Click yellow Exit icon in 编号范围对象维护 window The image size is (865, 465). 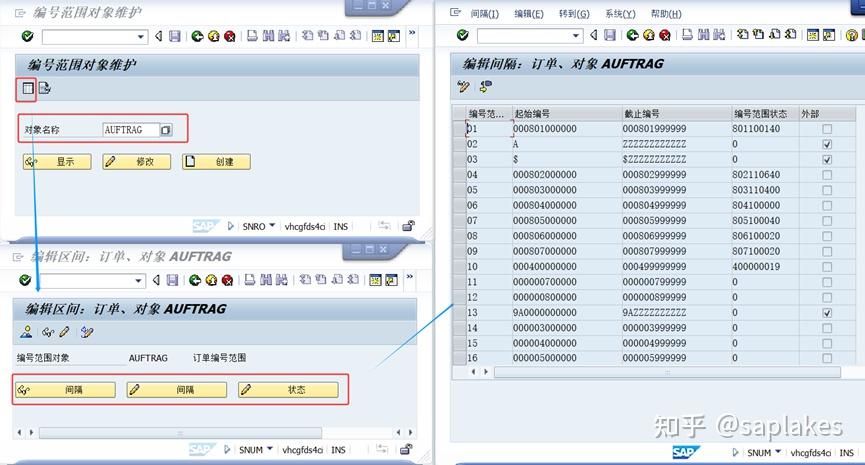pyautogui.click(x=213, y=36)
